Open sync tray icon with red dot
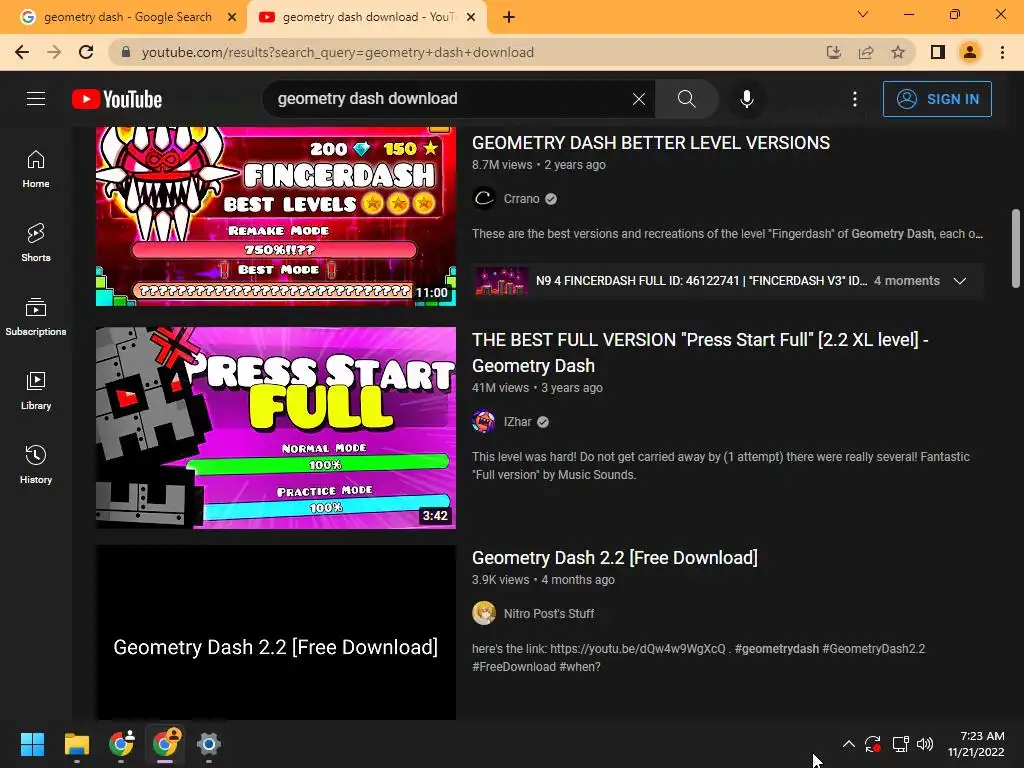 click(872, 744)
